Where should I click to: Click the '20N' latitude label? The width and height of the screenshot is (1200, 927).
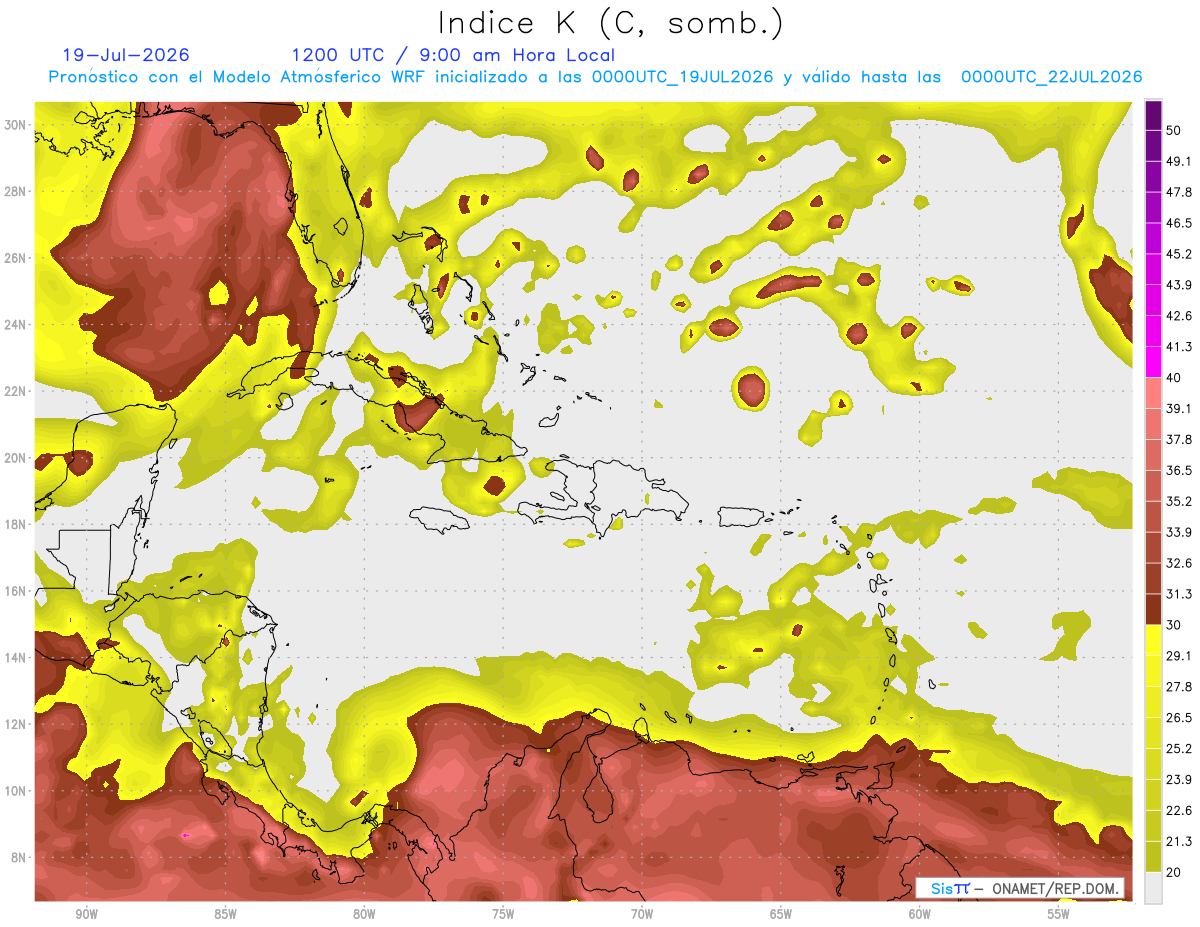16,458
